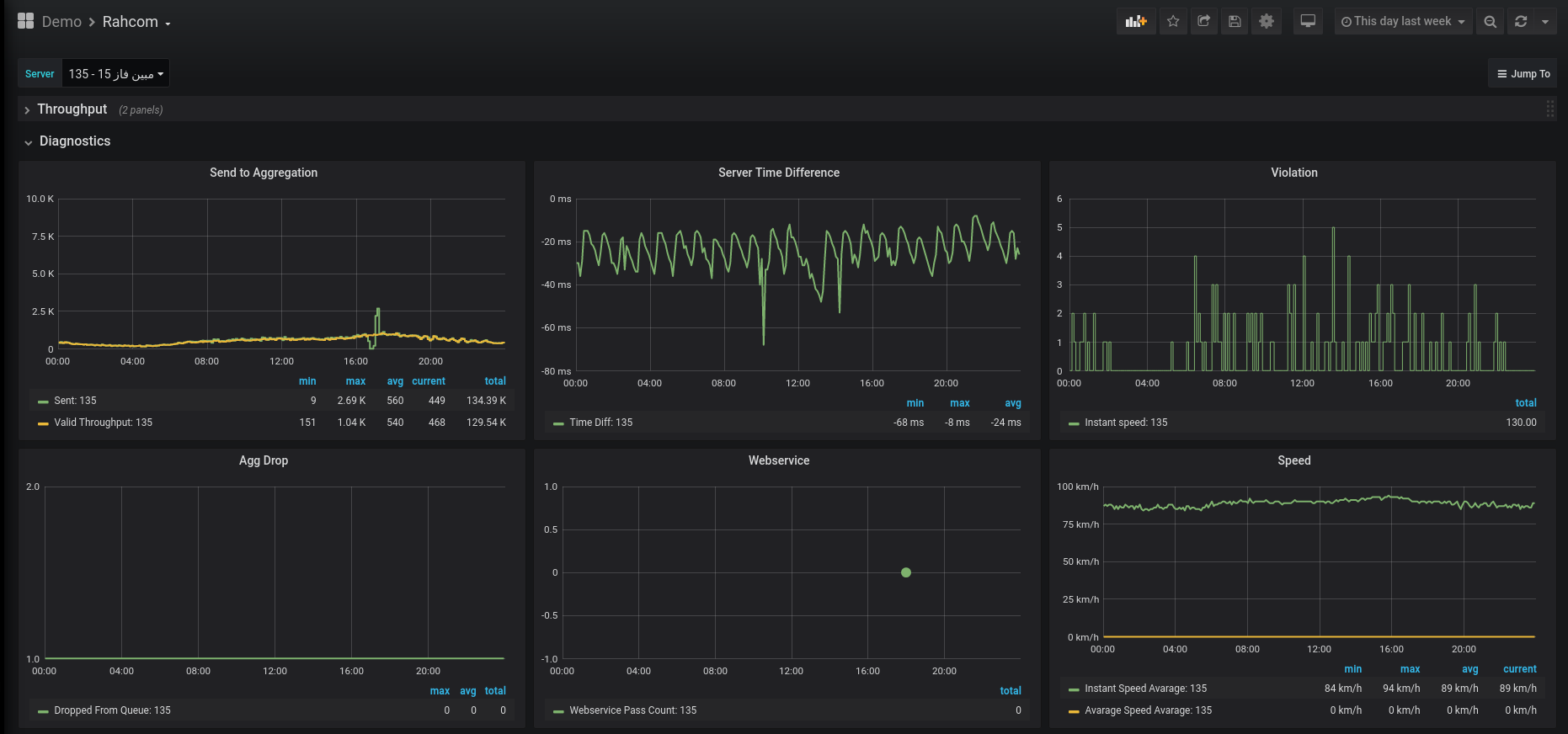Toggle Valid Throughput: 135 series in legend
The image size is (1568, 734).
pyautogui.click(x=103, y=423)
